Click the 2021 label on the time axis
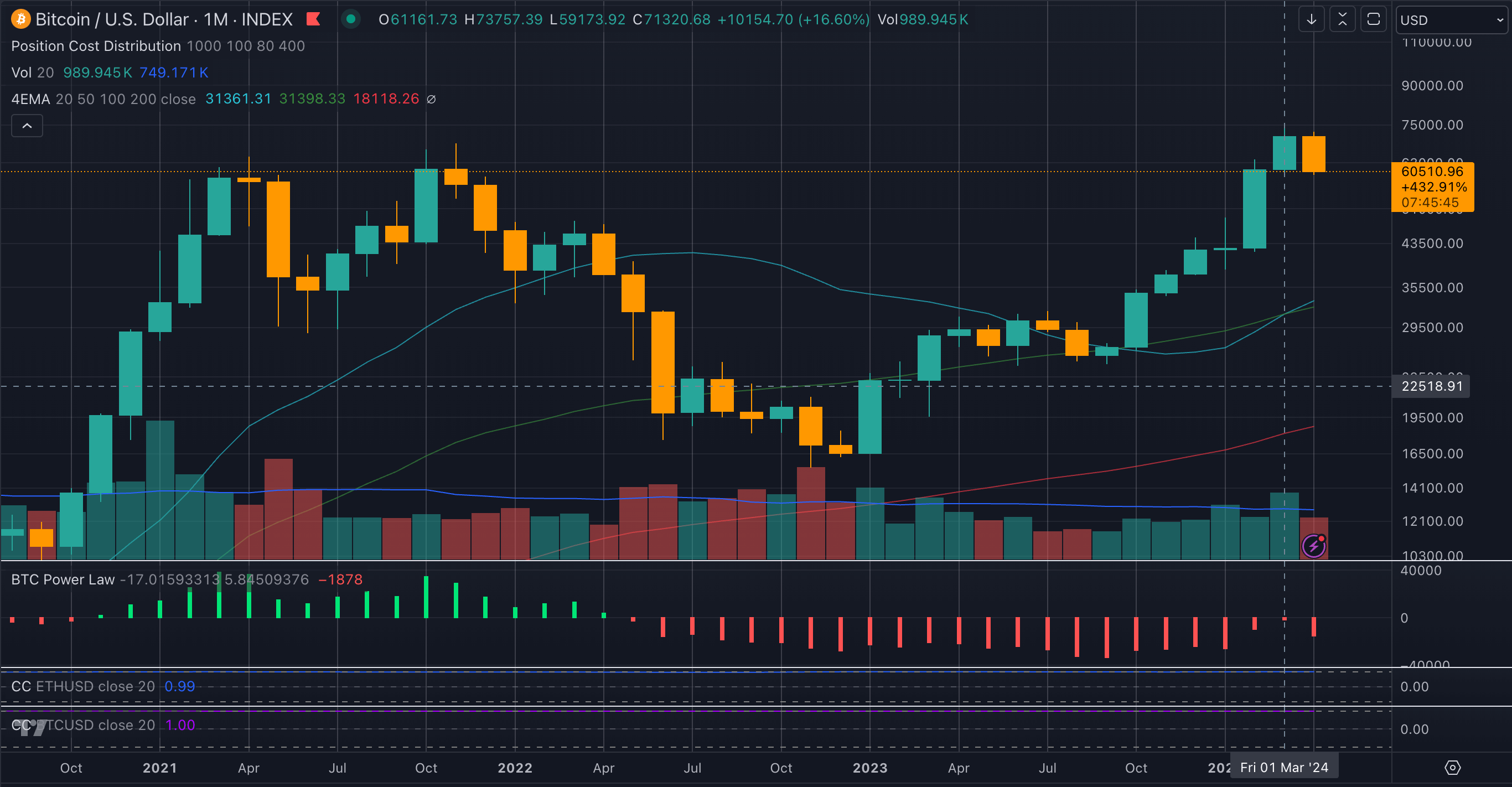Viewport: 1512px width, 787px height. point(159,768)
